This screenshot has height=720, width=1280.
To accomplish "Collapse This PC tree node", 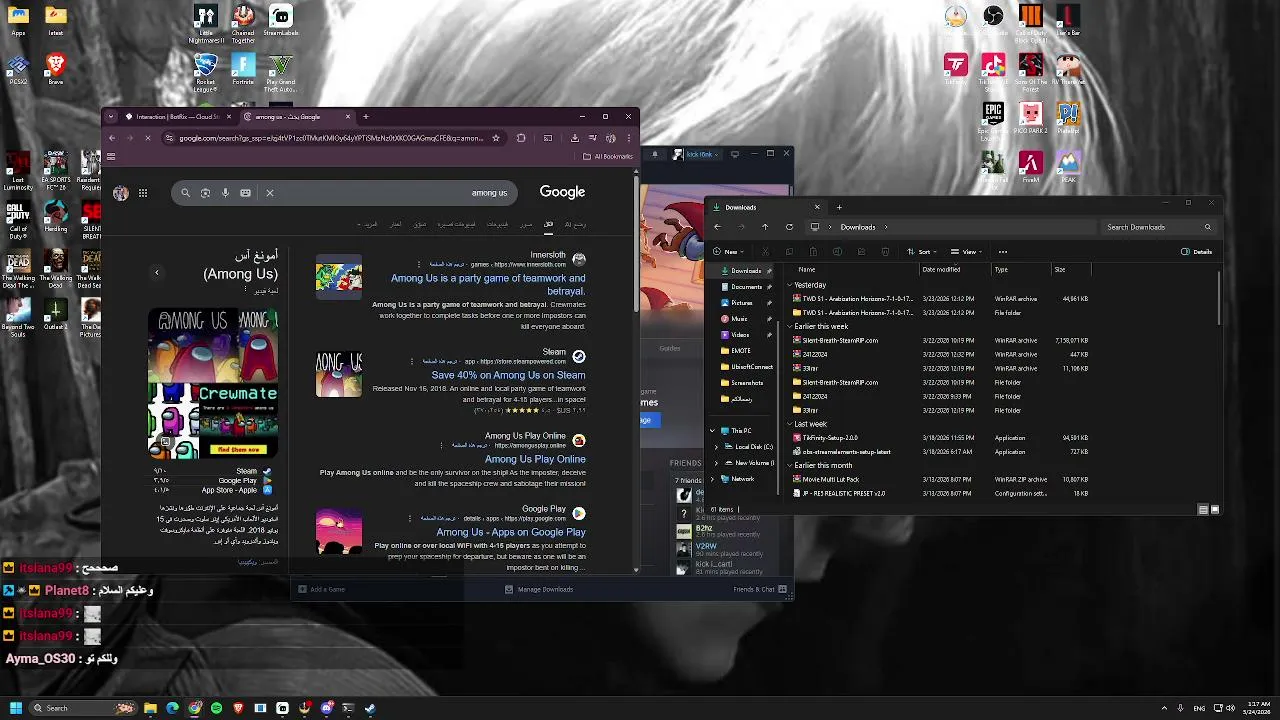I will pos(713,431).
